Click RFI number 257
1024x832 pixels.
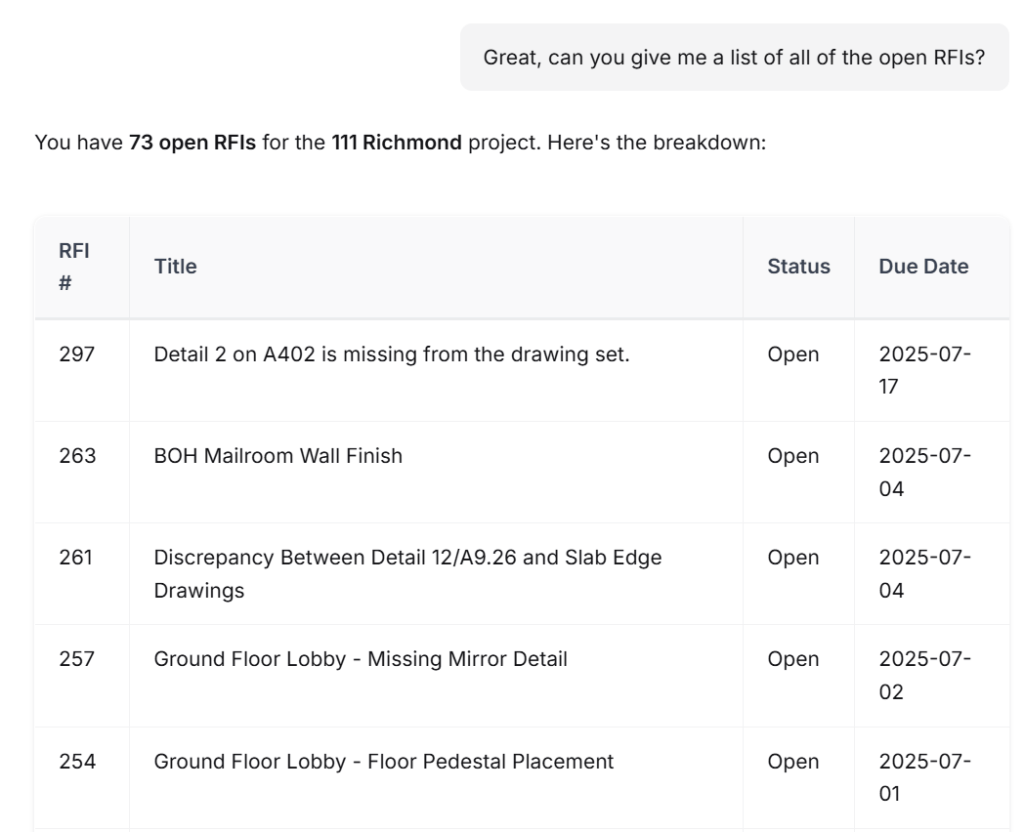(76, 659)
